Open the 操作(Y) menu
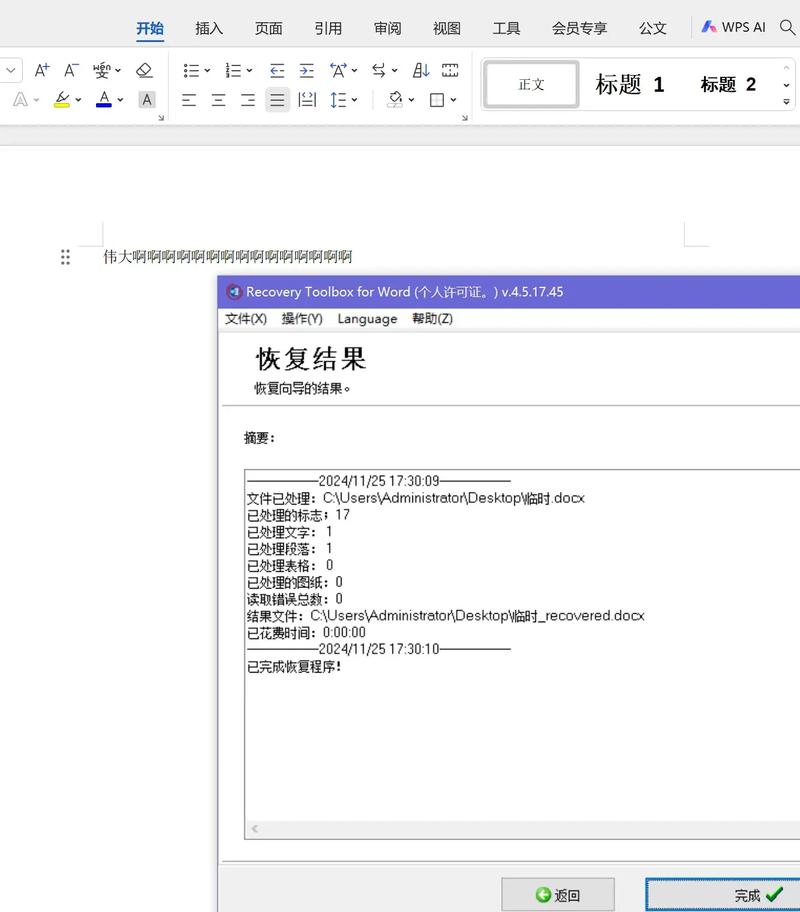800x912 pixels. [x=301, y=318]
